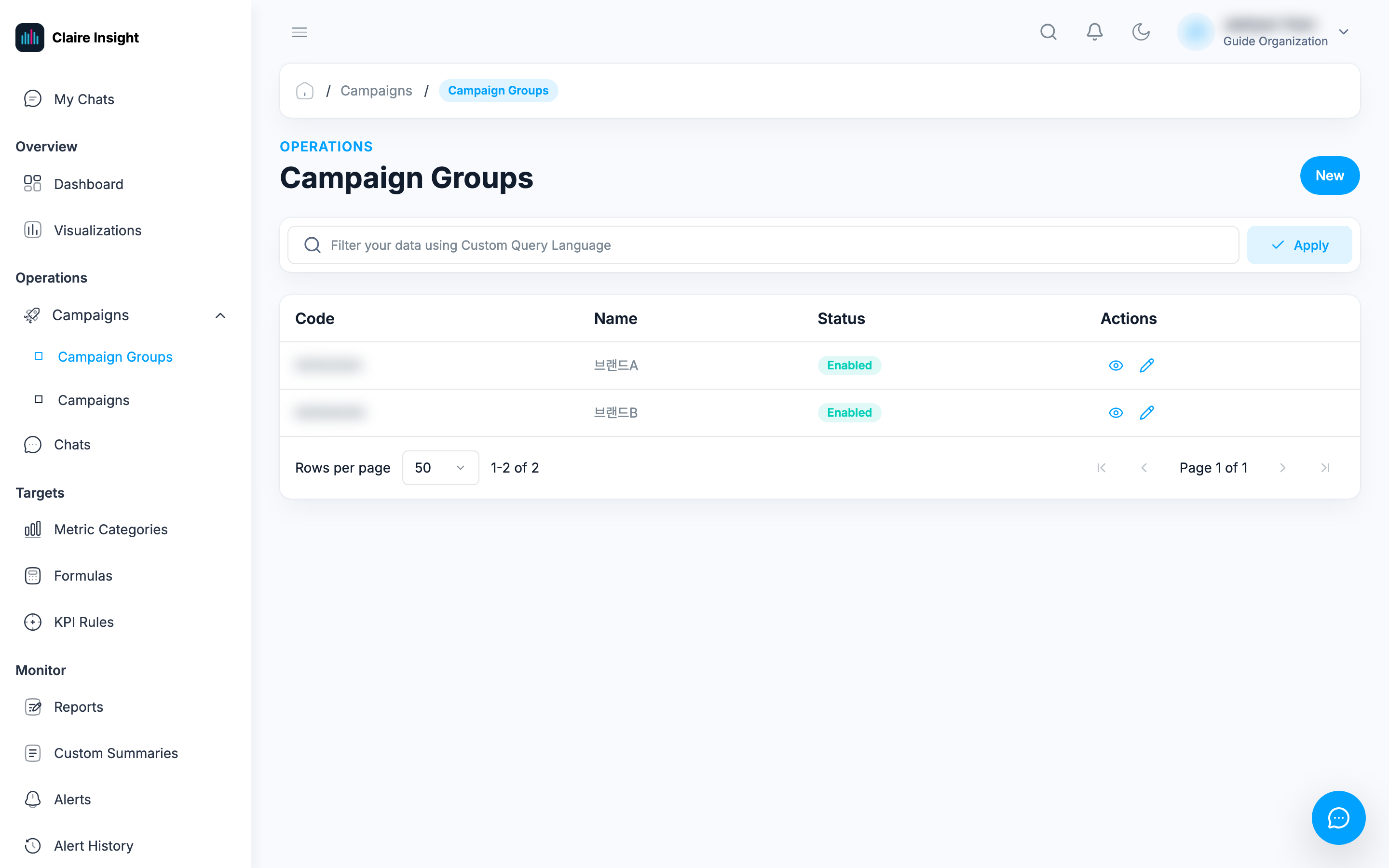Focus the Custom Query Language filter field

pyautogui.click(x=763, y=245)
